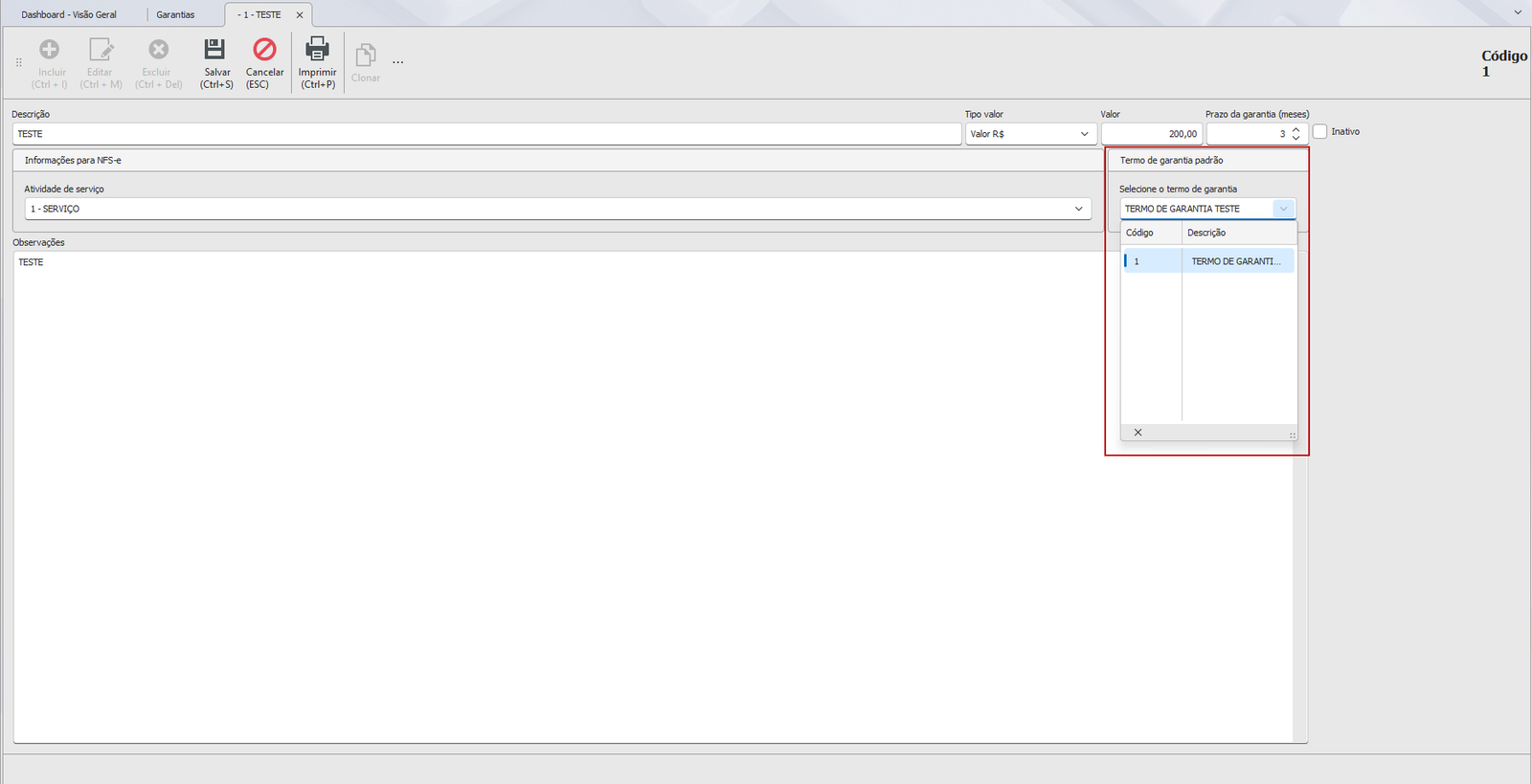Toggle the Inativo checkbox
Screen dimensions: 1532x784
[1320, 132]
